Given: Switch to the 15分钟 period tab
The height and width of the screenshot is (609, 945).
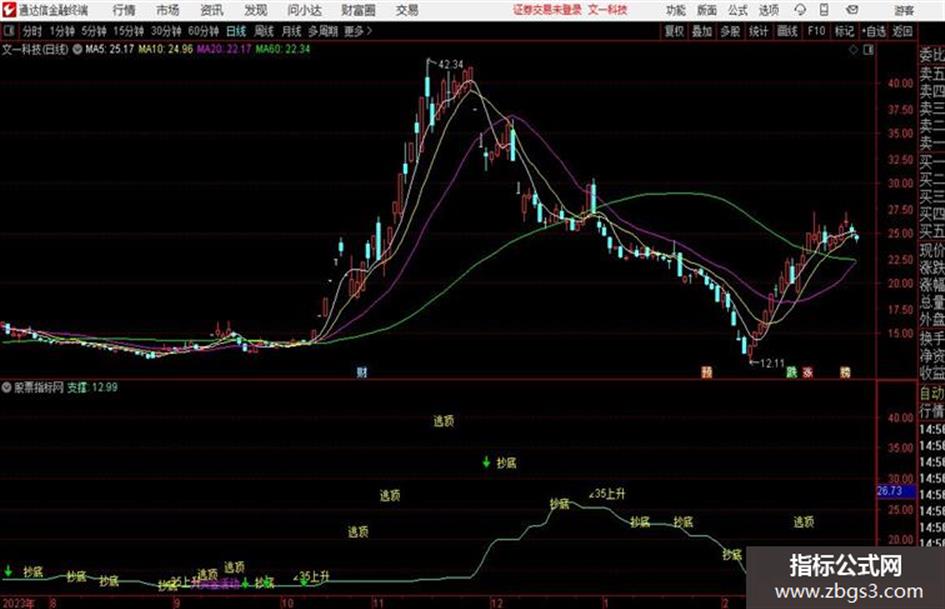Looking at the screenshot, I should tap(129, 31).
